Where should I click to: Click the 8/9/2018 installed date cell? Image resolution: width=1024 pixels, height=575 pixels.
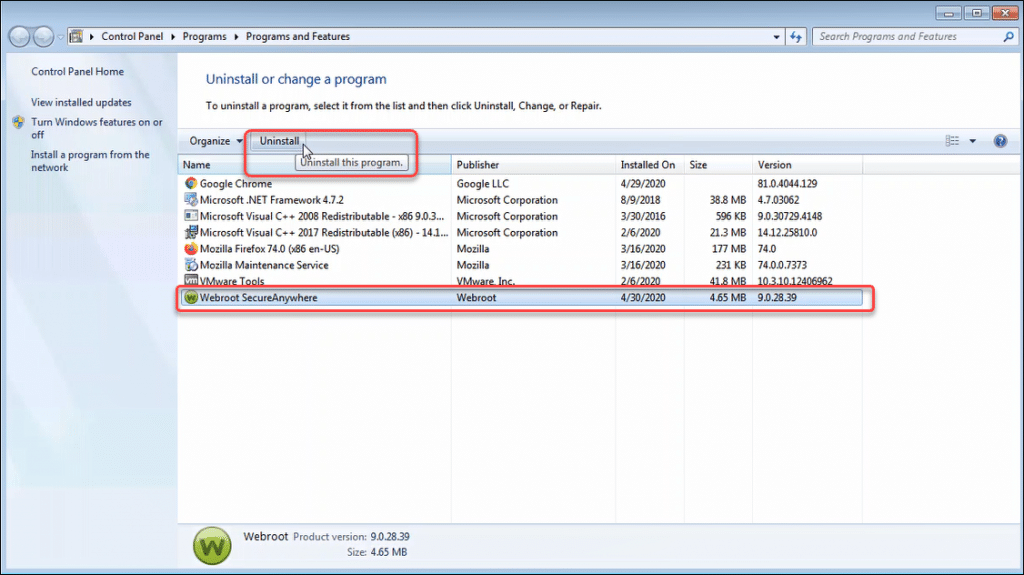pyautogui.click(x=640, y=200)
